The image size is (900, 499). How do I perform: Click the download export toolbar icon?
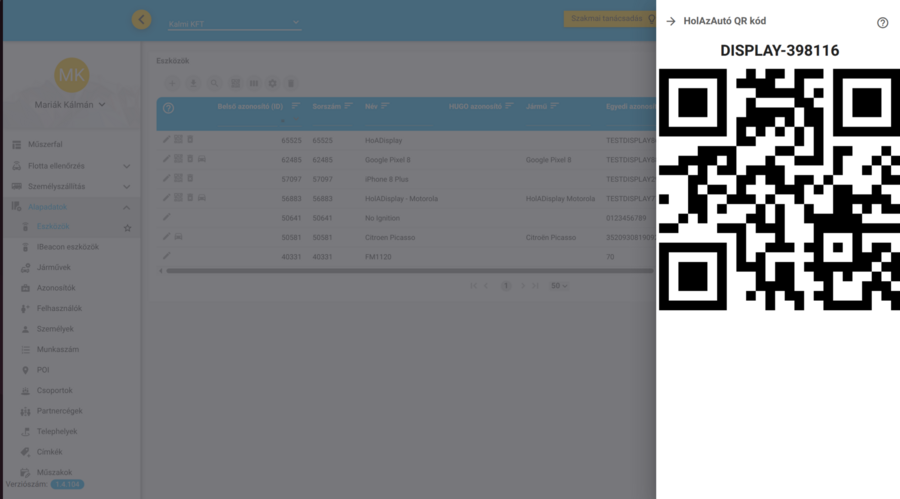[193, 83]
